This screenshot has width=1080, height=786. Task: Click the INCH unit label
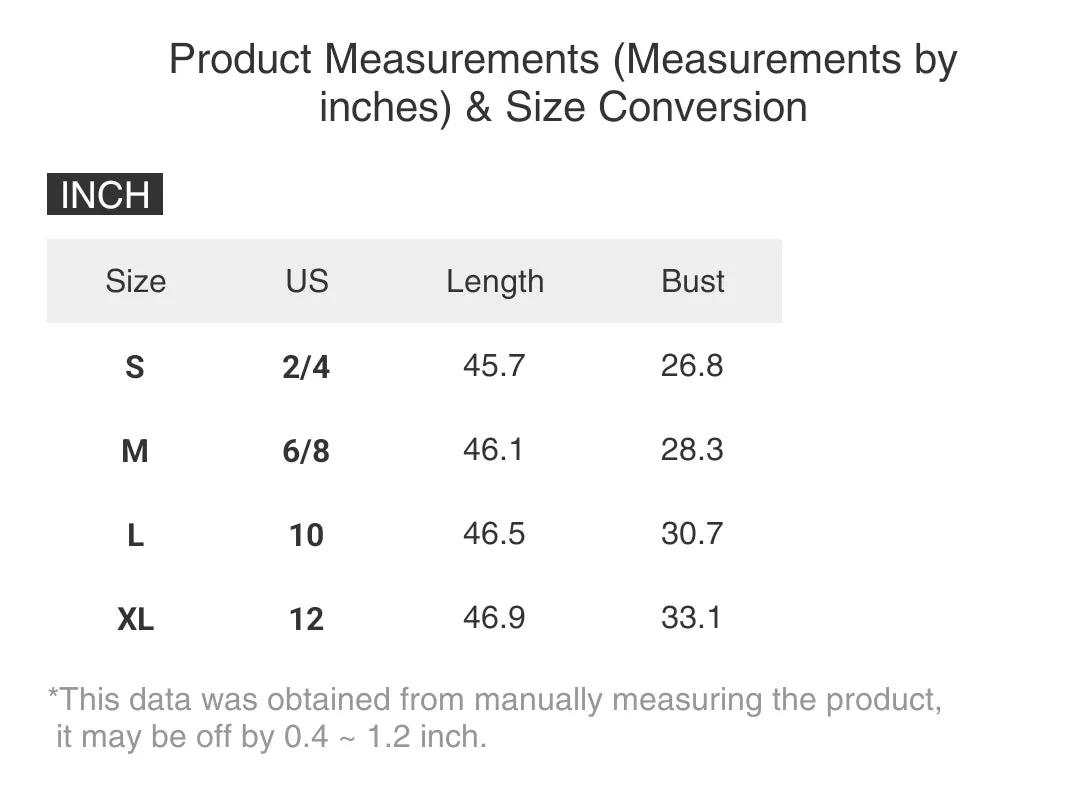[105, 194]
